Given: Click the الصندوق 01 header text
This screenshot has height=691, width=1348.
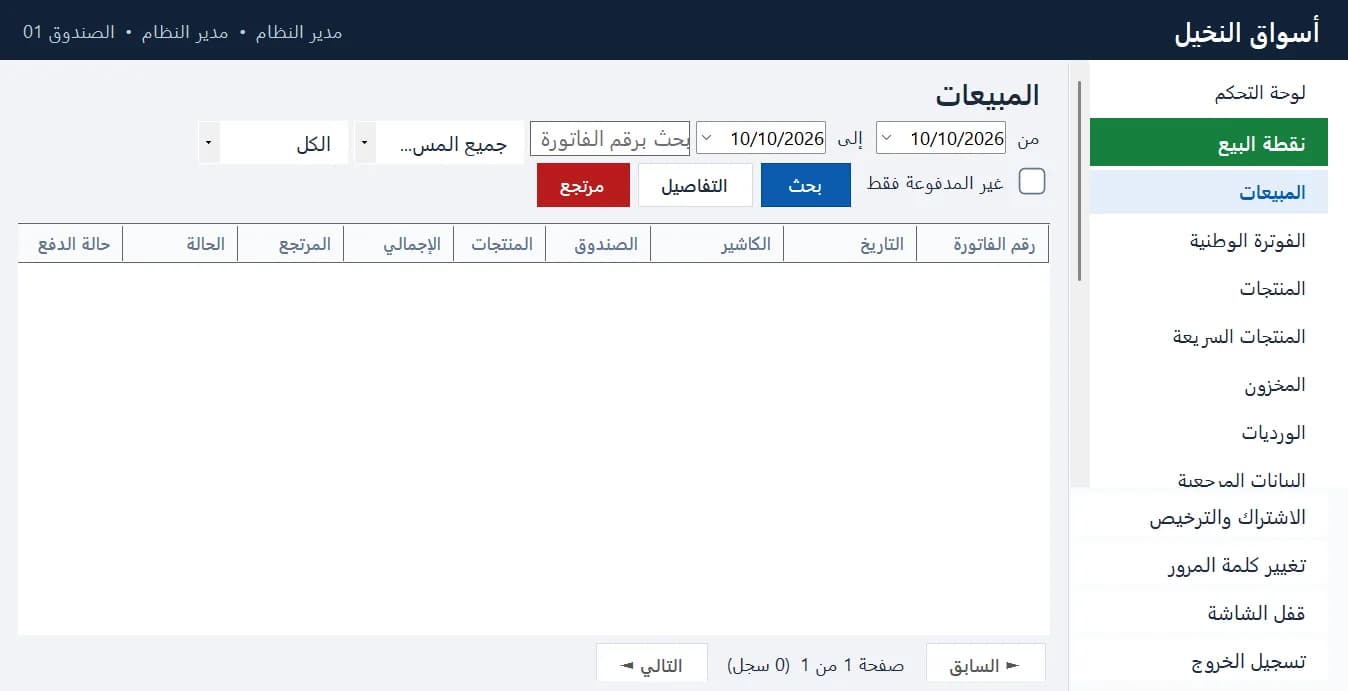Looking at the screenshot, I should click(x=69, y=33).
